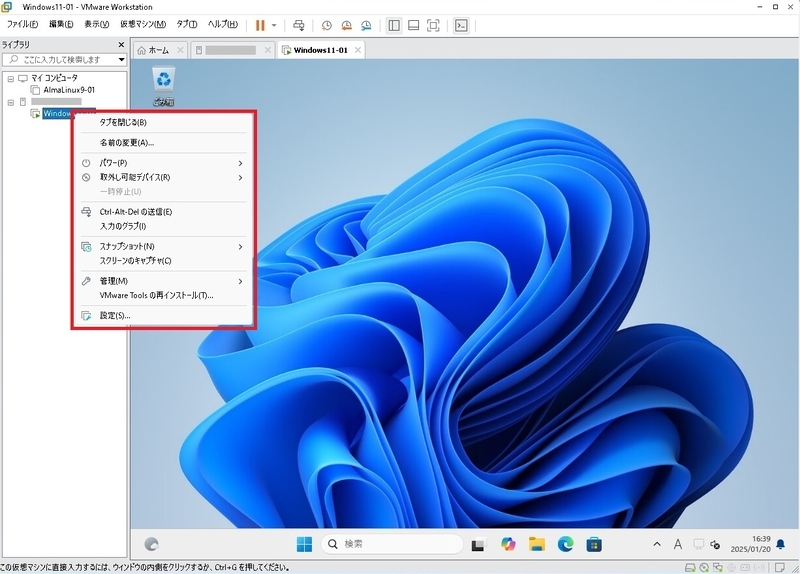This screenshot has width=800, height=574.
Task: Click the hard disk status bar icon
Action: [x=690, y=567]
